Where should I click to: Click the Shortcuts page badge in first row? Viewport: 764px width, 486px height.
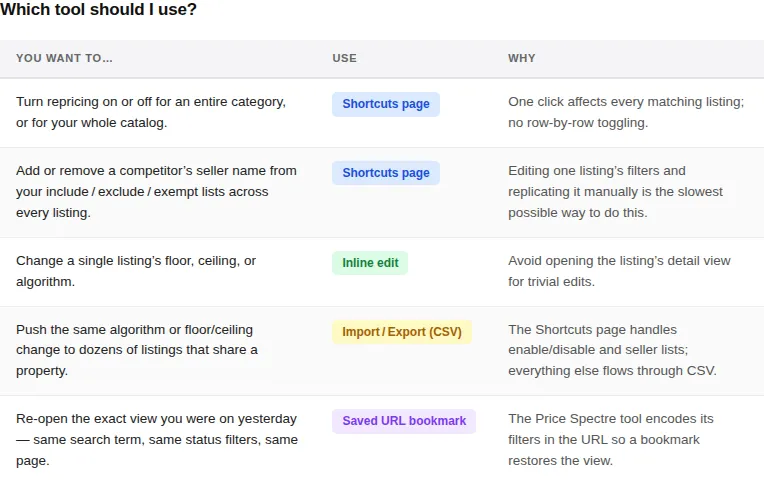pos(386,104)
